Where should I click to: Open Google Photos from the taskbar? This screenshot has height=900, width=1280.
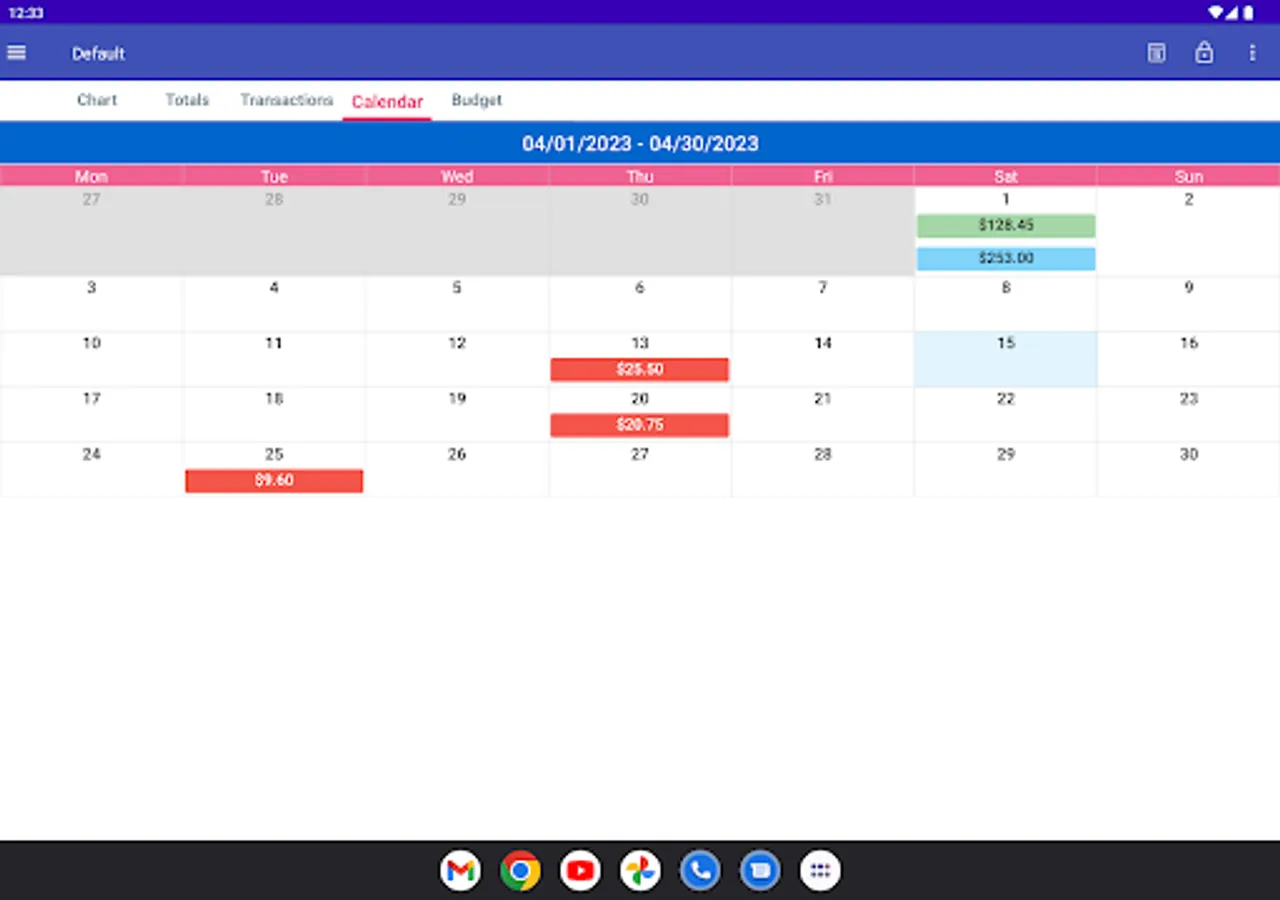pos(640,871)
